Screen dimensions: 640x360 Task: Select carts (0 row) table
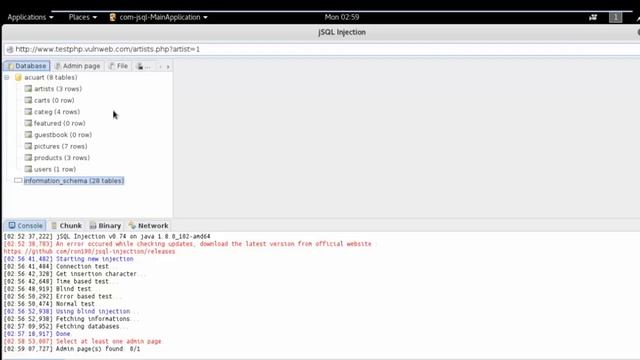(x=54, y=100)
